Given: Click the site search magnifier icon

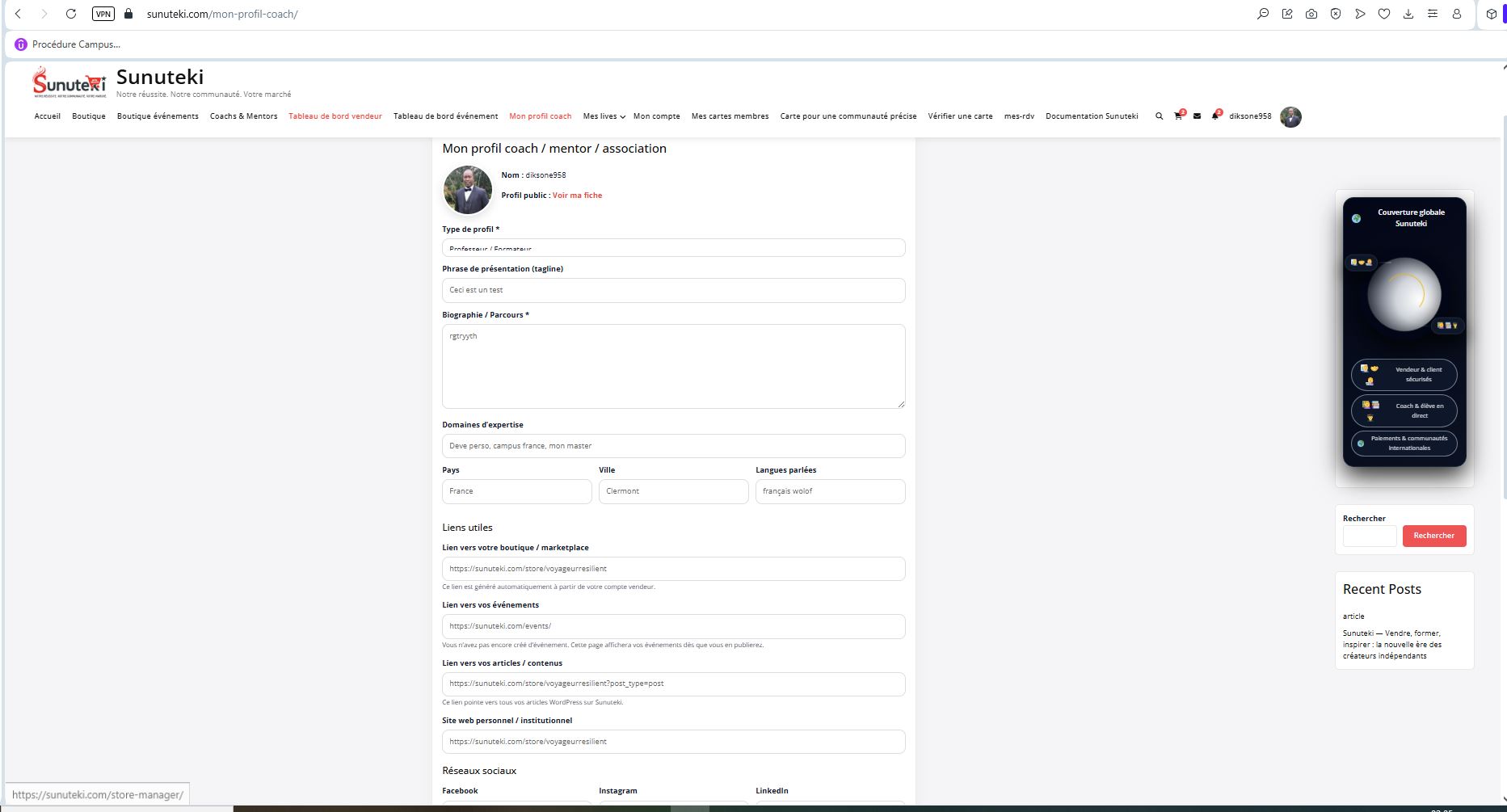Looking at the screenshot, I should [x=1159, y=116].
